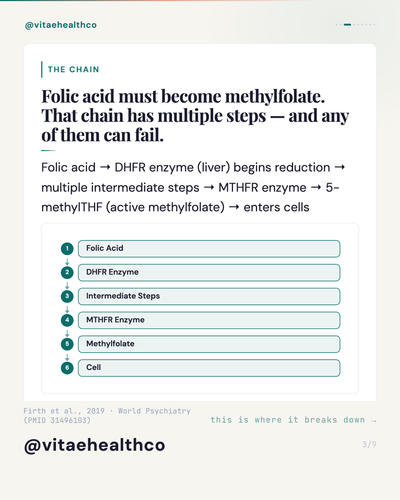This screenshot has width=400, height=500.
Task: Click the step 4 numbered circle
Action: coord(67,320)
